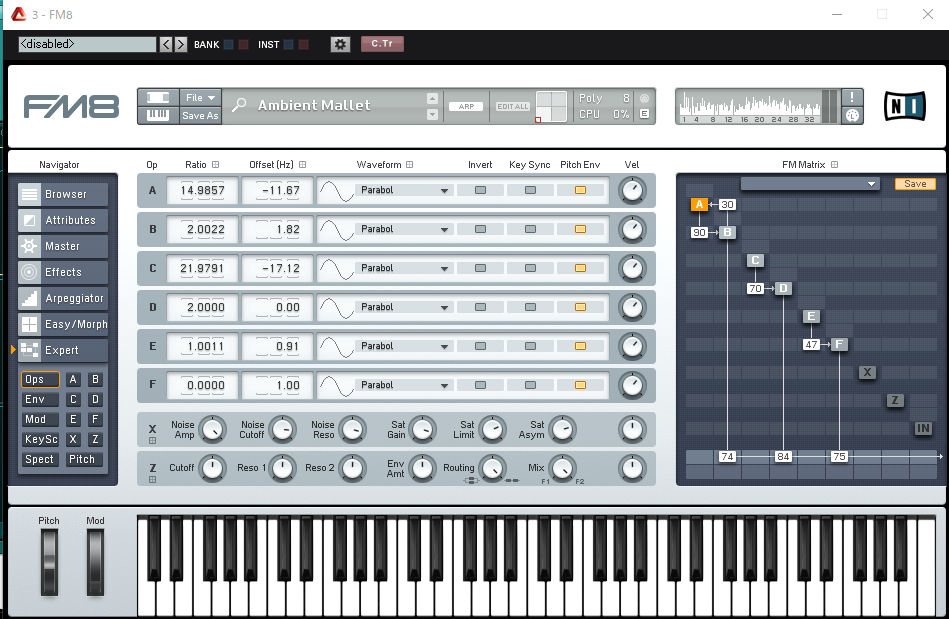This screenshot has height=619, width=949.
Task: Click operator B button in navigator
Action: tap(95, 379)
